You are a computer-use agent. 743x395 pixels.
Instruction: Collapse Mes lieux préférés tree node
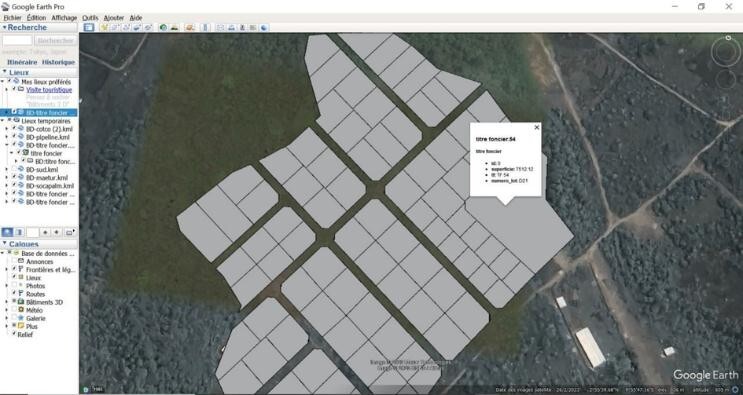point(2,82)
